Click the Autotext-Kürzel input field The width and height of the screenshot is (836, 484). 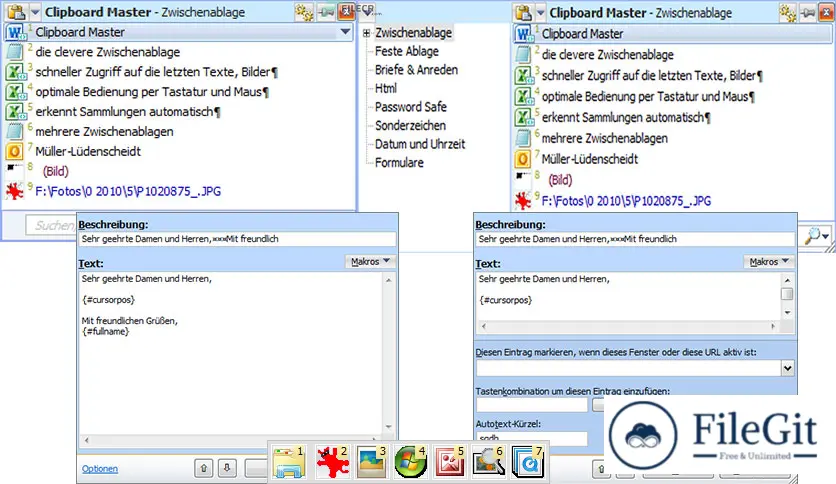click(532, 438)
